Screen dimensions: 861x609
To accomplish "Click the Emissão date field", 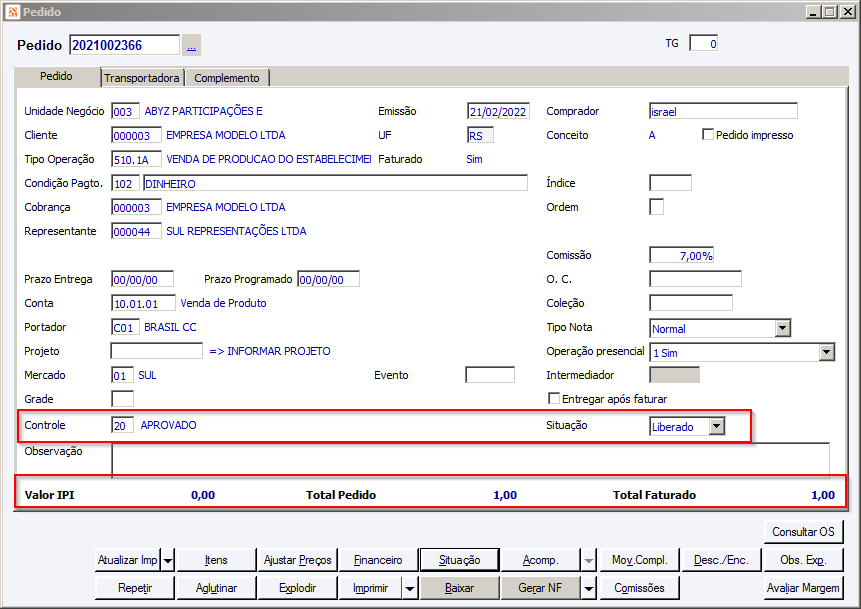I will [499, 111].
